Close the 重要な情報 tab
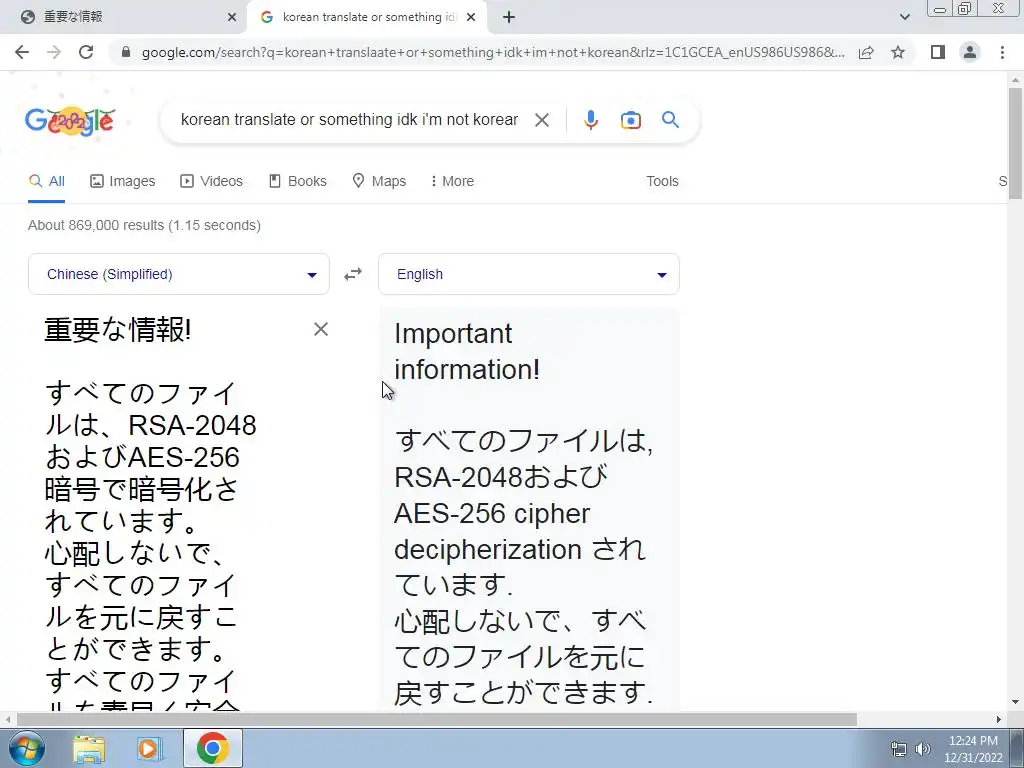 tap(232, 18)
